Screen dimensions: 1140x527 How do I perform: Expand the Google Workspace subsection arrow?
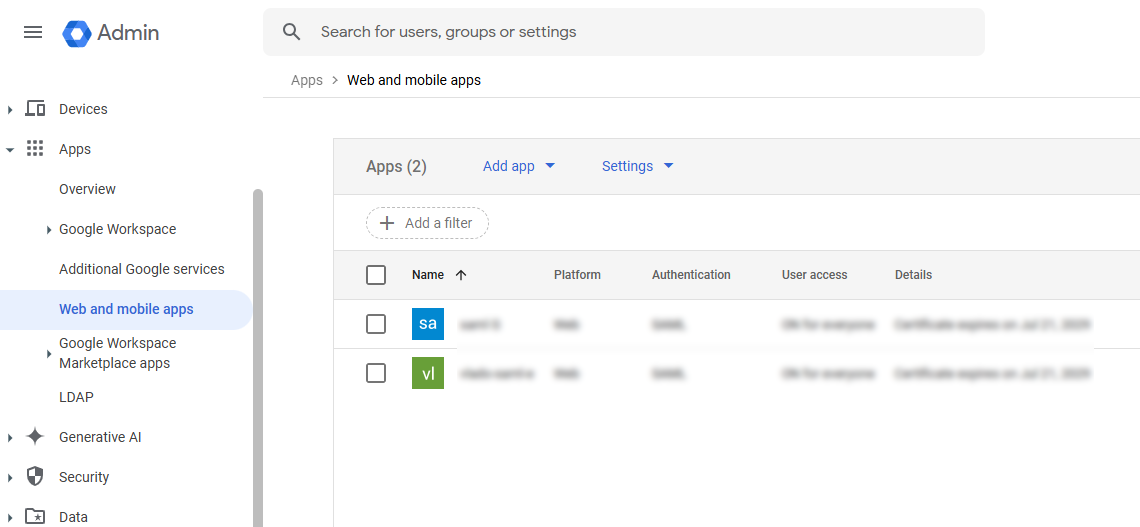(49, 230)
